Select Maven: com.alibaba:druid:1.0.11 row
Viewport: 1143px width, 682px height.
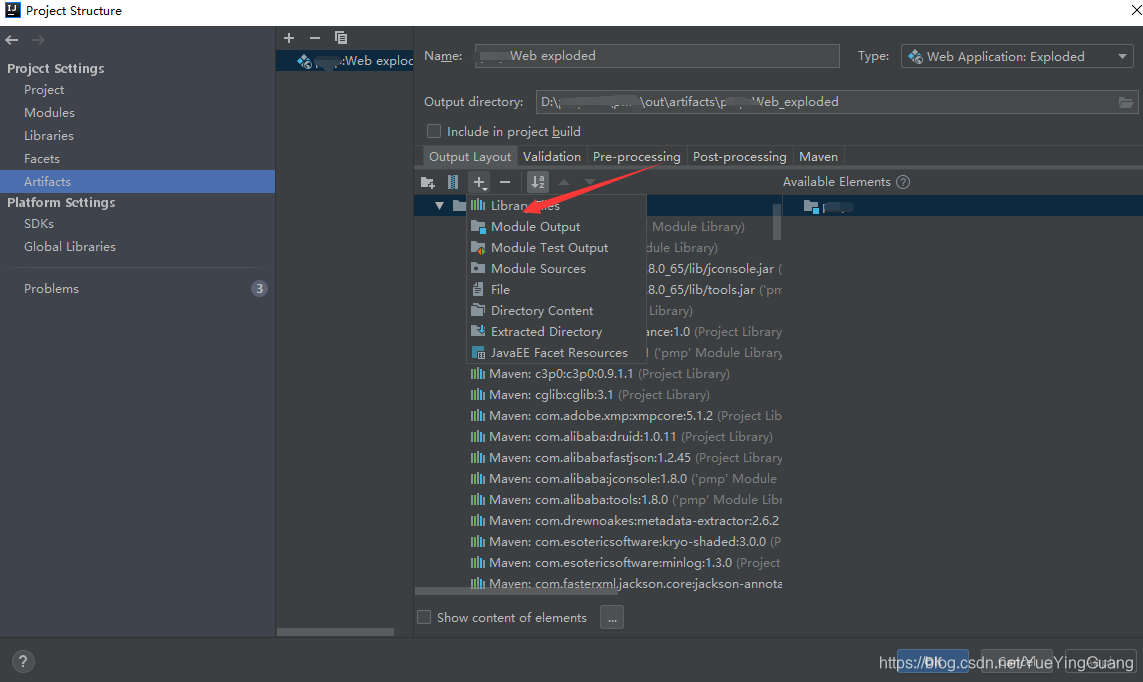[621, 437]
